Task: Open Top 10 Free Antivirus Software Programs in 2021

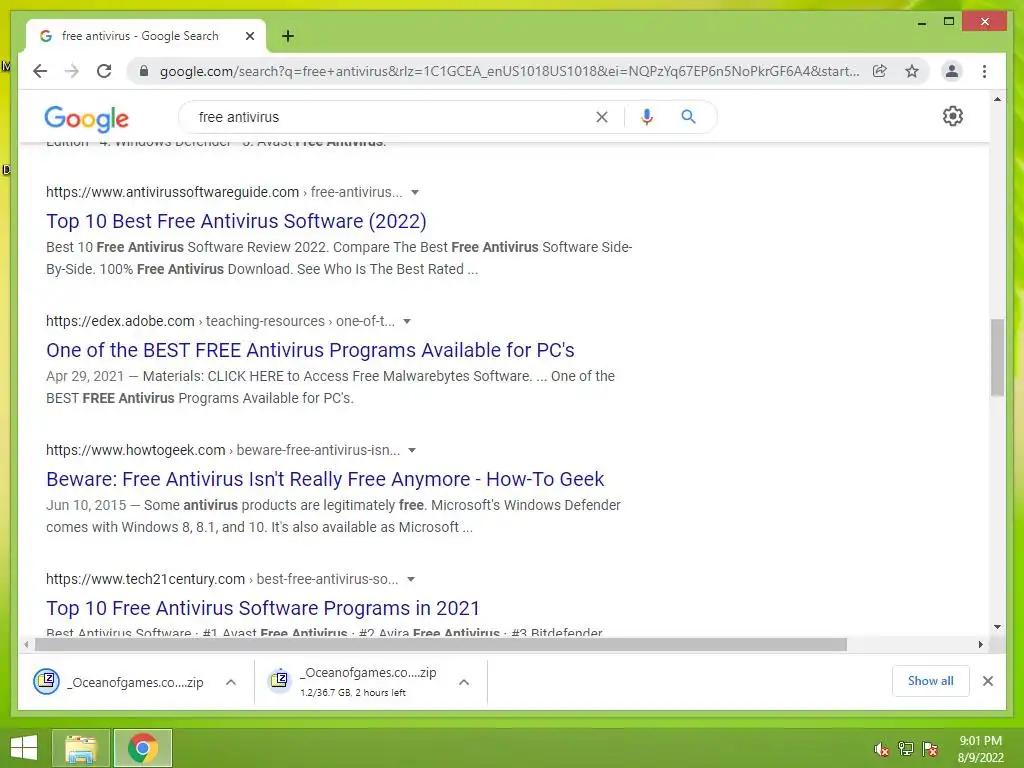Action: click(x=263, y=608)
